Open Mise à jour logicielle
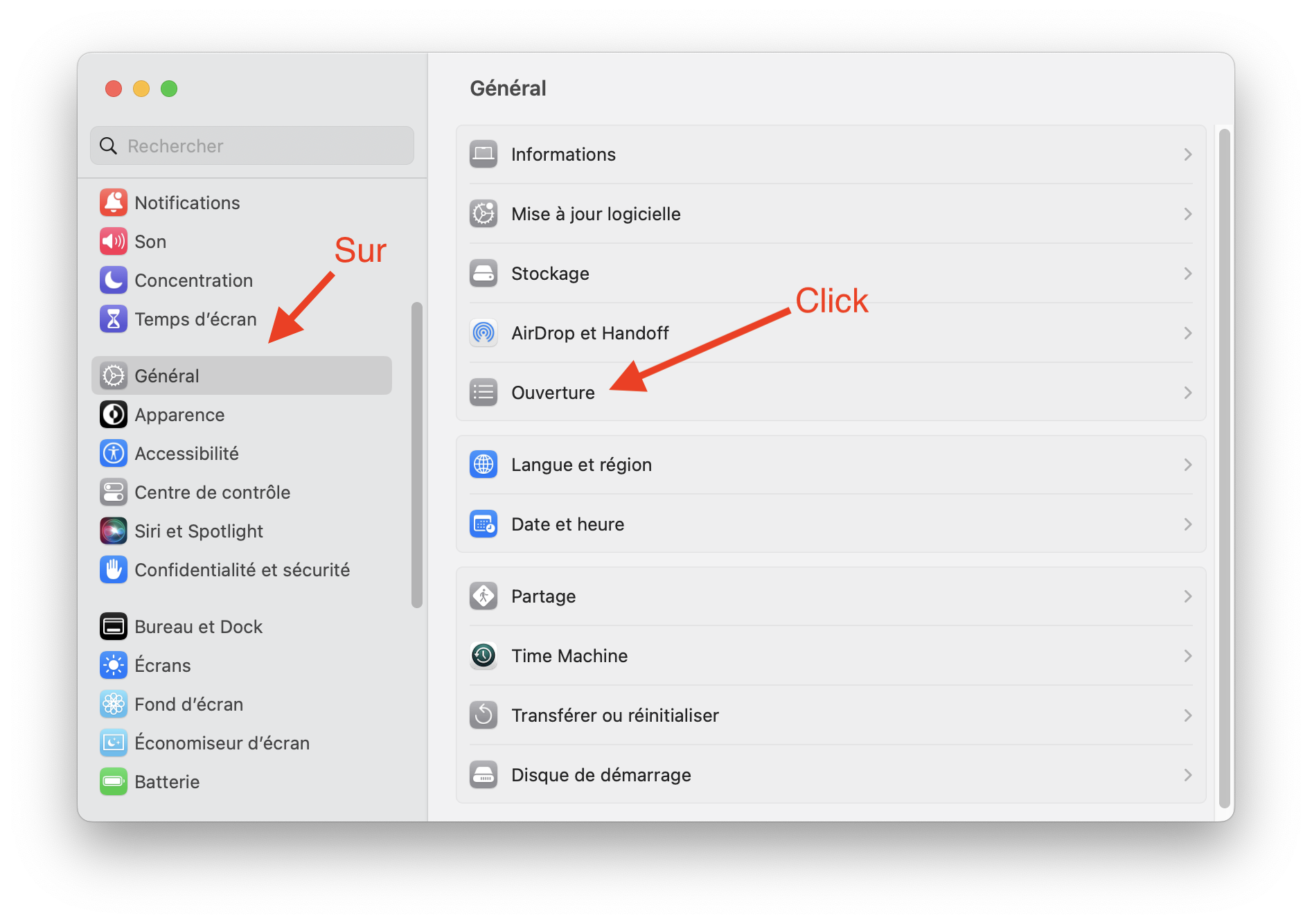 click(831, 213)
